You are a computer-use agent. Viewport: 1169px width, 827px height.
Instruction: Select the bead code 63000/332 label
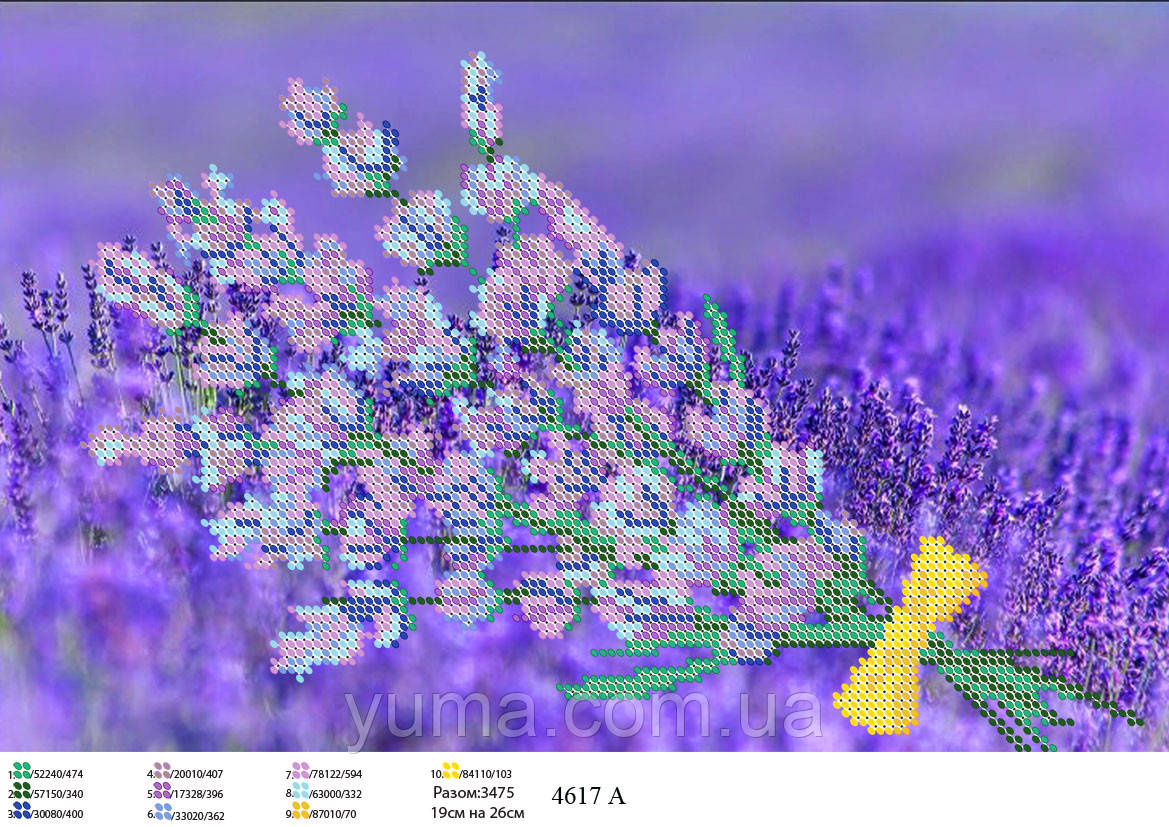(336, 794)
